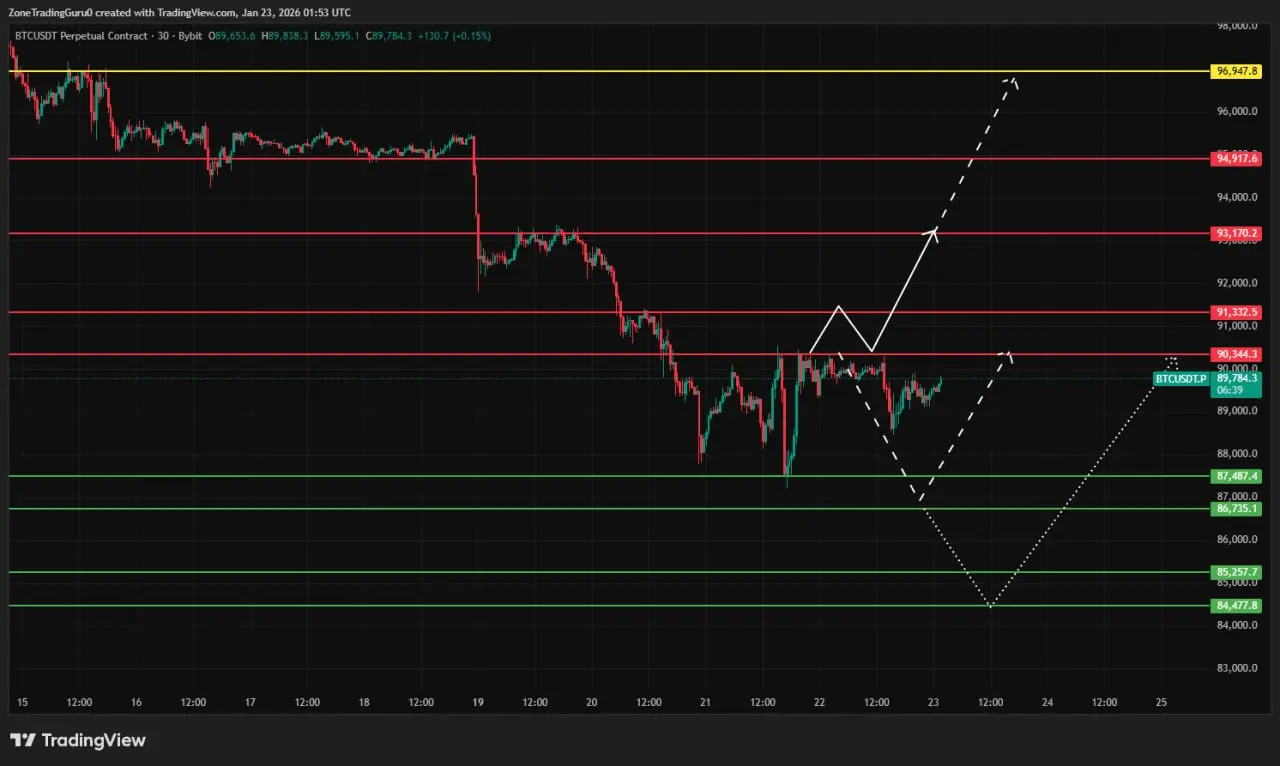This screenshot has height=766, width=1280.
Task: Click the green 86,735.1 price label
Action: coord(1236,509)
